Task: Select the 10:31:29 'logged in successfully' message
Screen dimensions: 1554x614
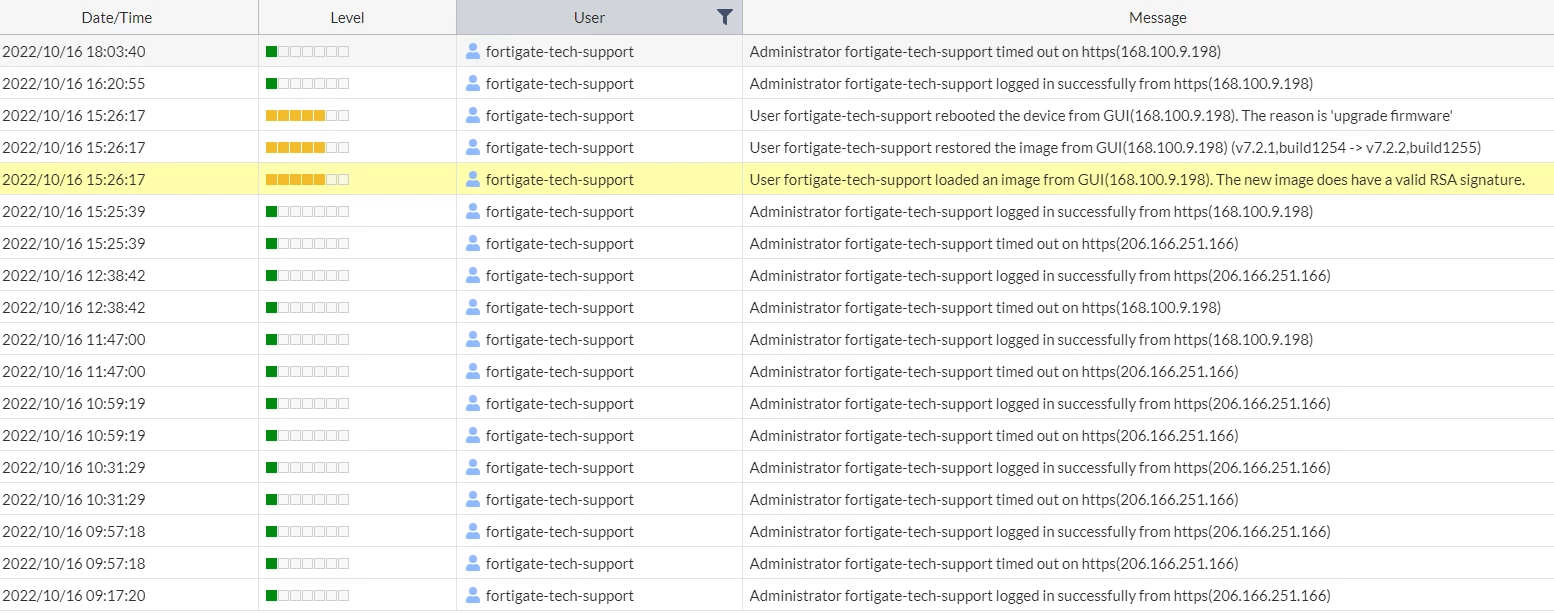Action: point(1040,467)
